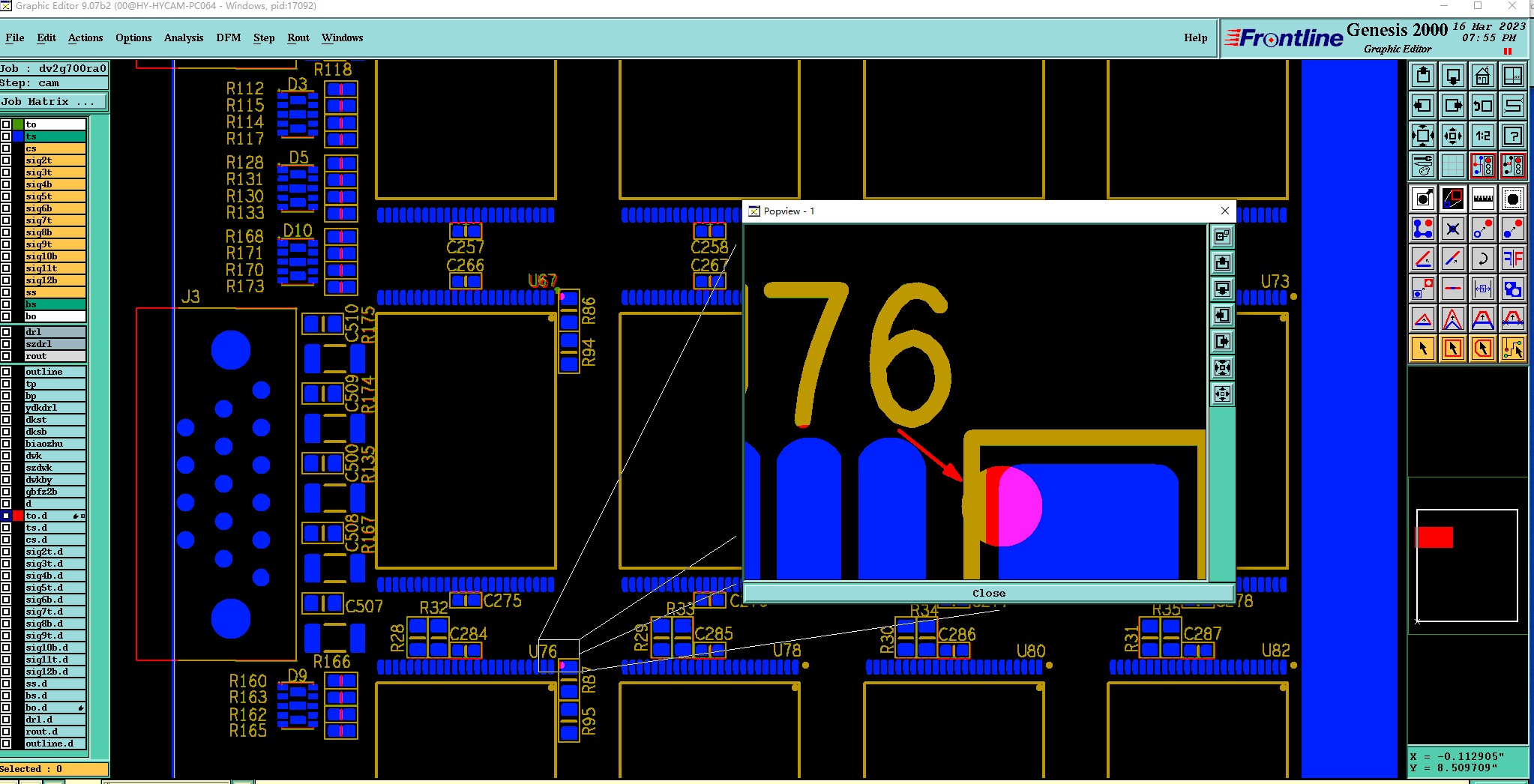Viewport: 1534px width, 784px height.
Task: Tick the checkbox for layer ss
Action: click(x=5, y=292)
